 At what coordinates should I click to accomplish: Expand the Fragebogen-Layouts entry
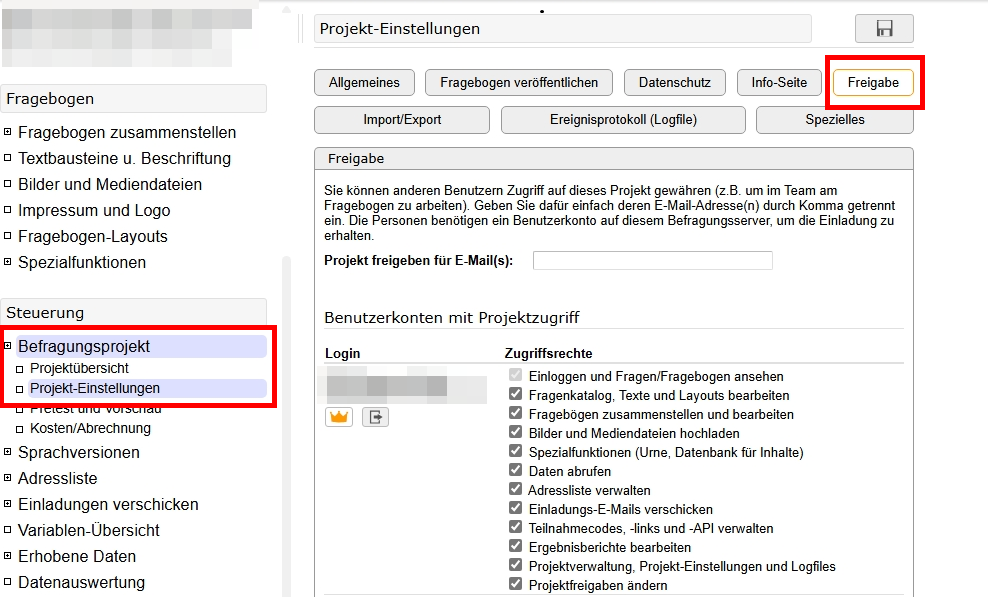pos(6,236)
